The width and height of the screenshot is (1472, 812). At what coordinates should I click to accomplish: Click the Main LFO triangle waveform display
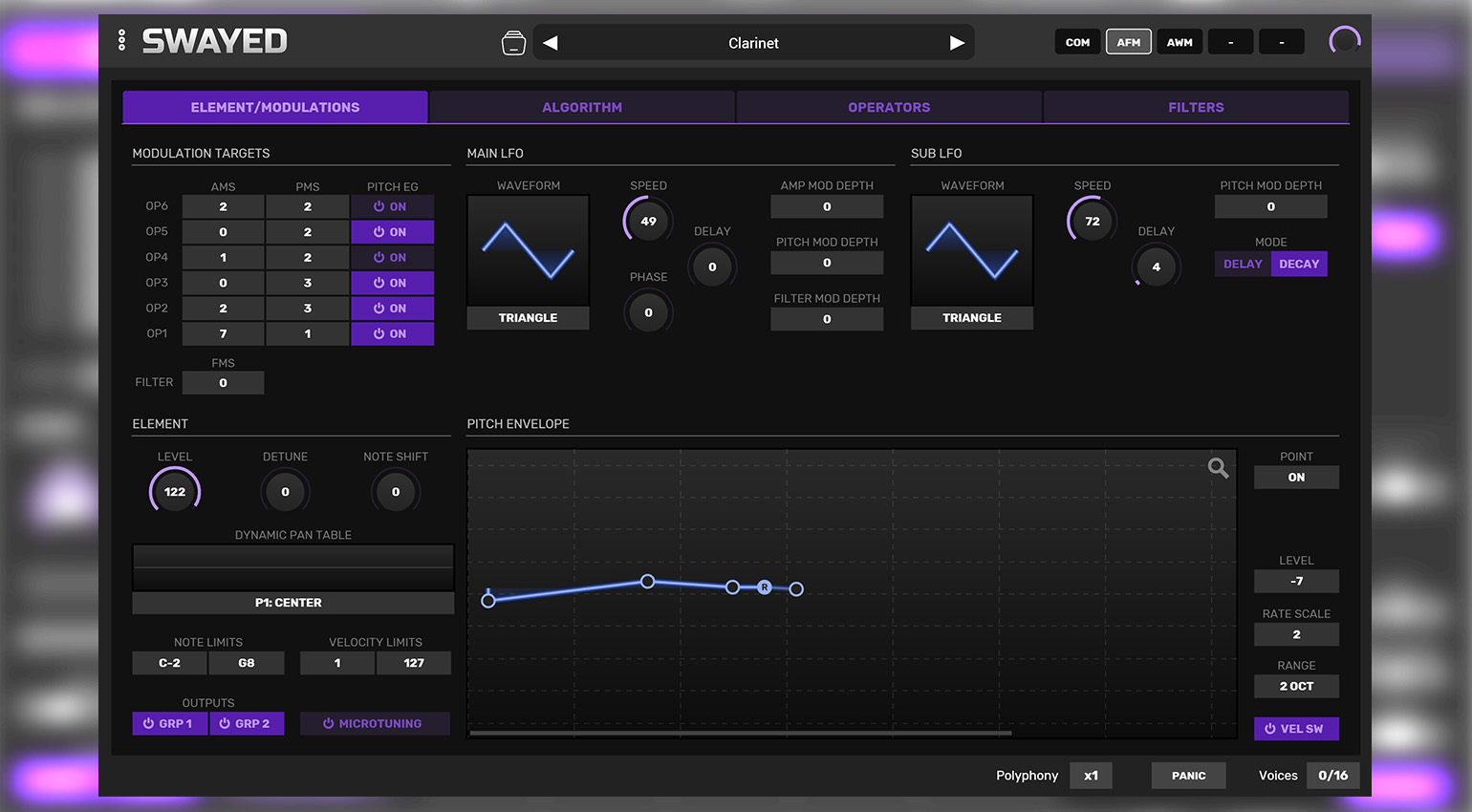tap(528, 250)
